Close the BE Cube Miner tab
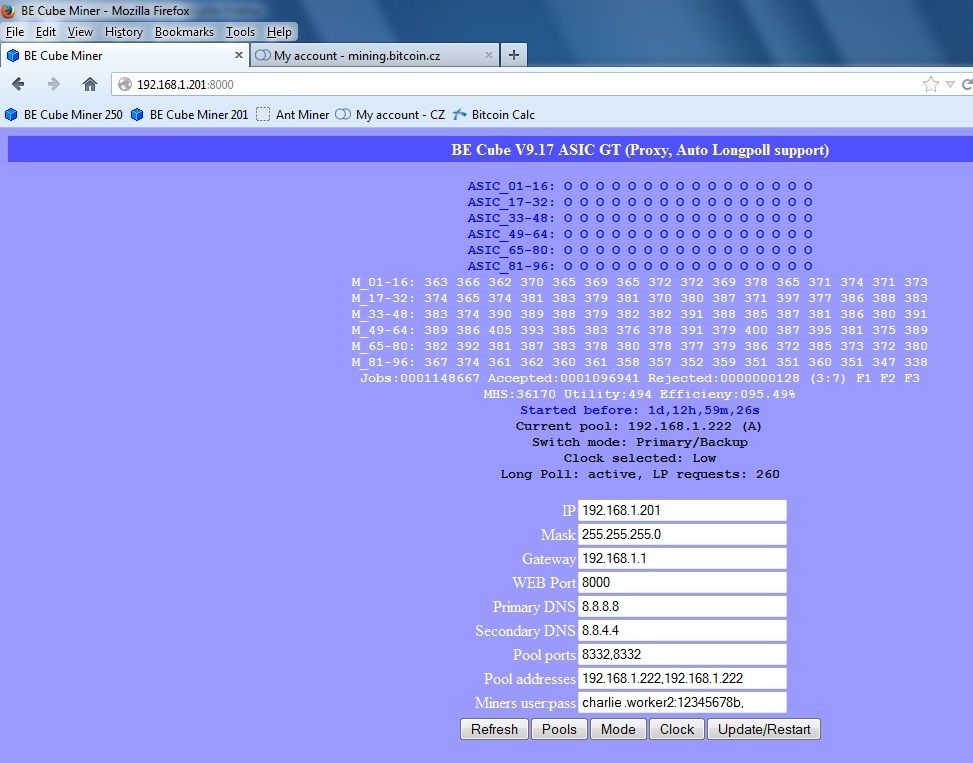This screenshot has width=973, height=763. coord(239,56)
